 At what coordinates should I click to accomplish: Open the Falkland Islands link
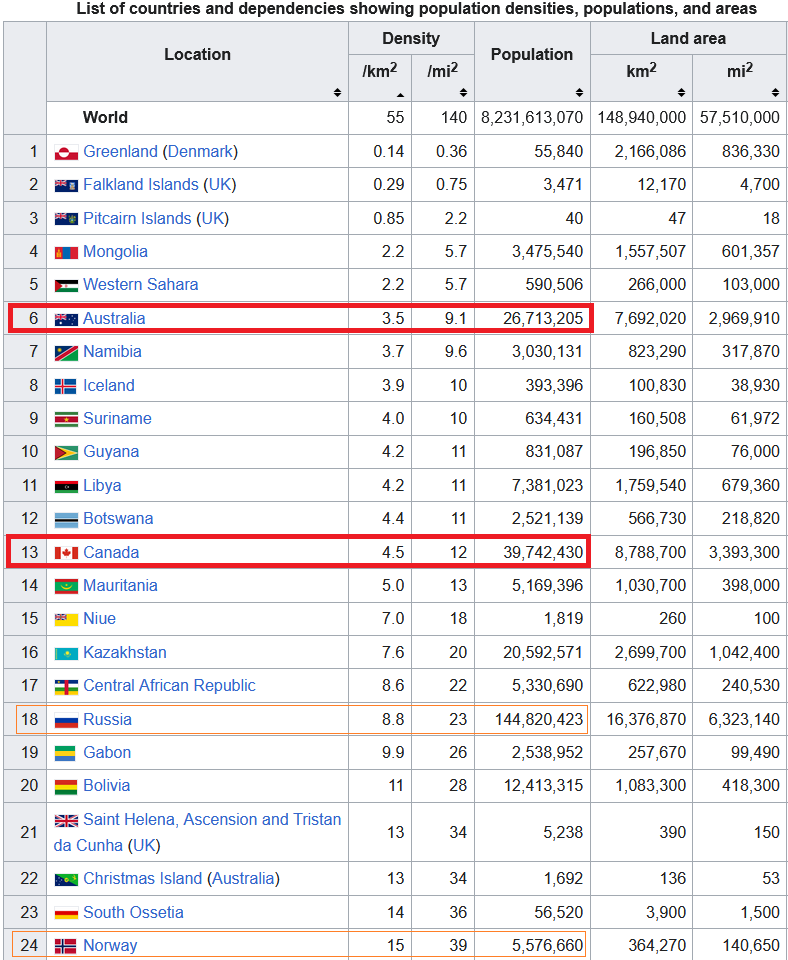(141, 184)
